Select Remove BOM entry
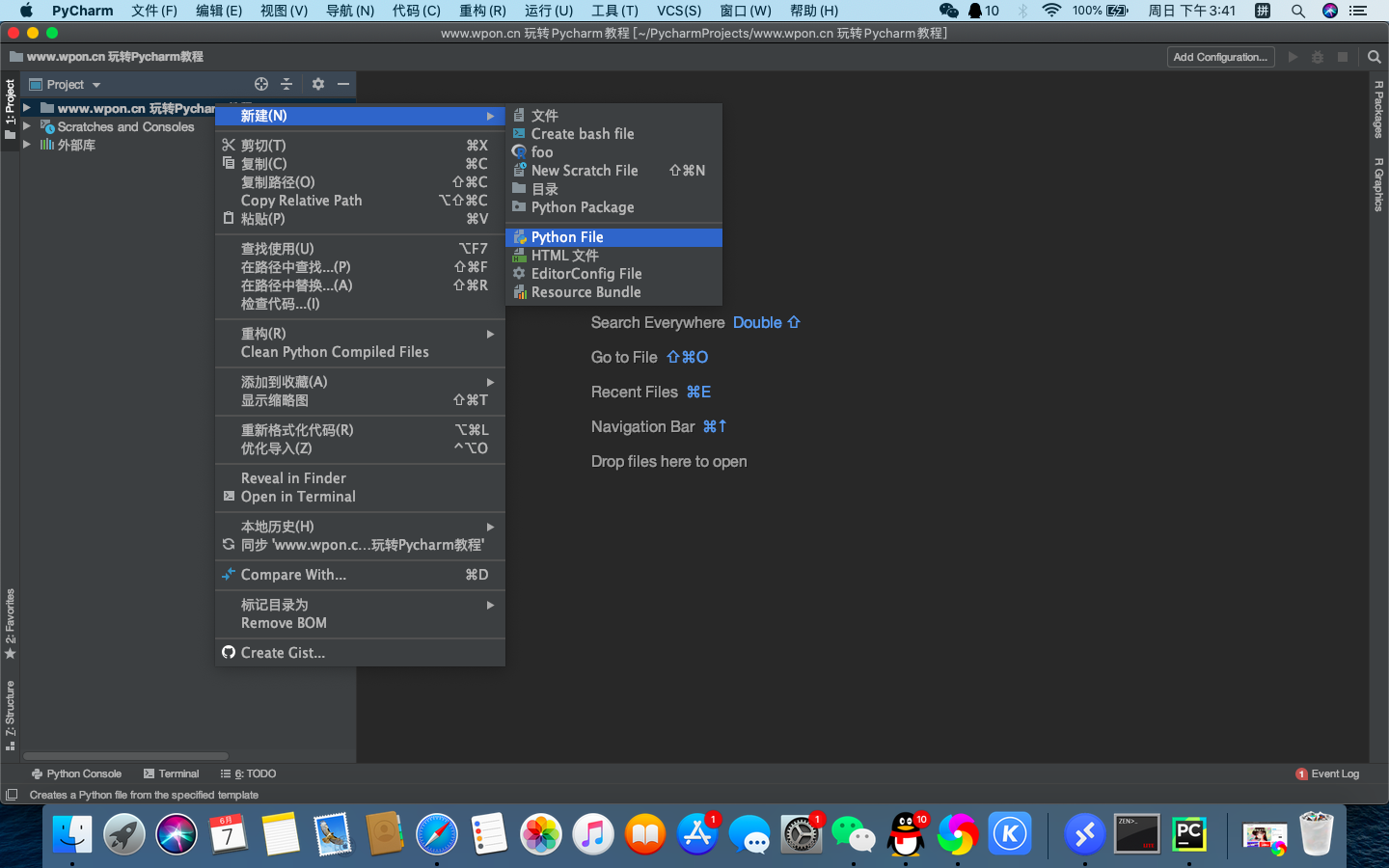The height and width of the screenshot is (868, 1389). tap(360, 623)
